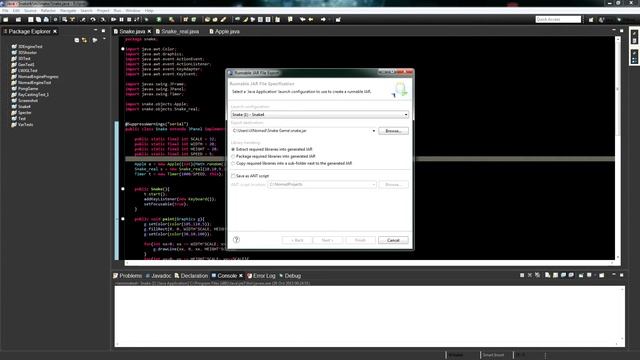640x360 pixels.
Task: Open the Debug tab in bottom panel
Action: (290, 276)
